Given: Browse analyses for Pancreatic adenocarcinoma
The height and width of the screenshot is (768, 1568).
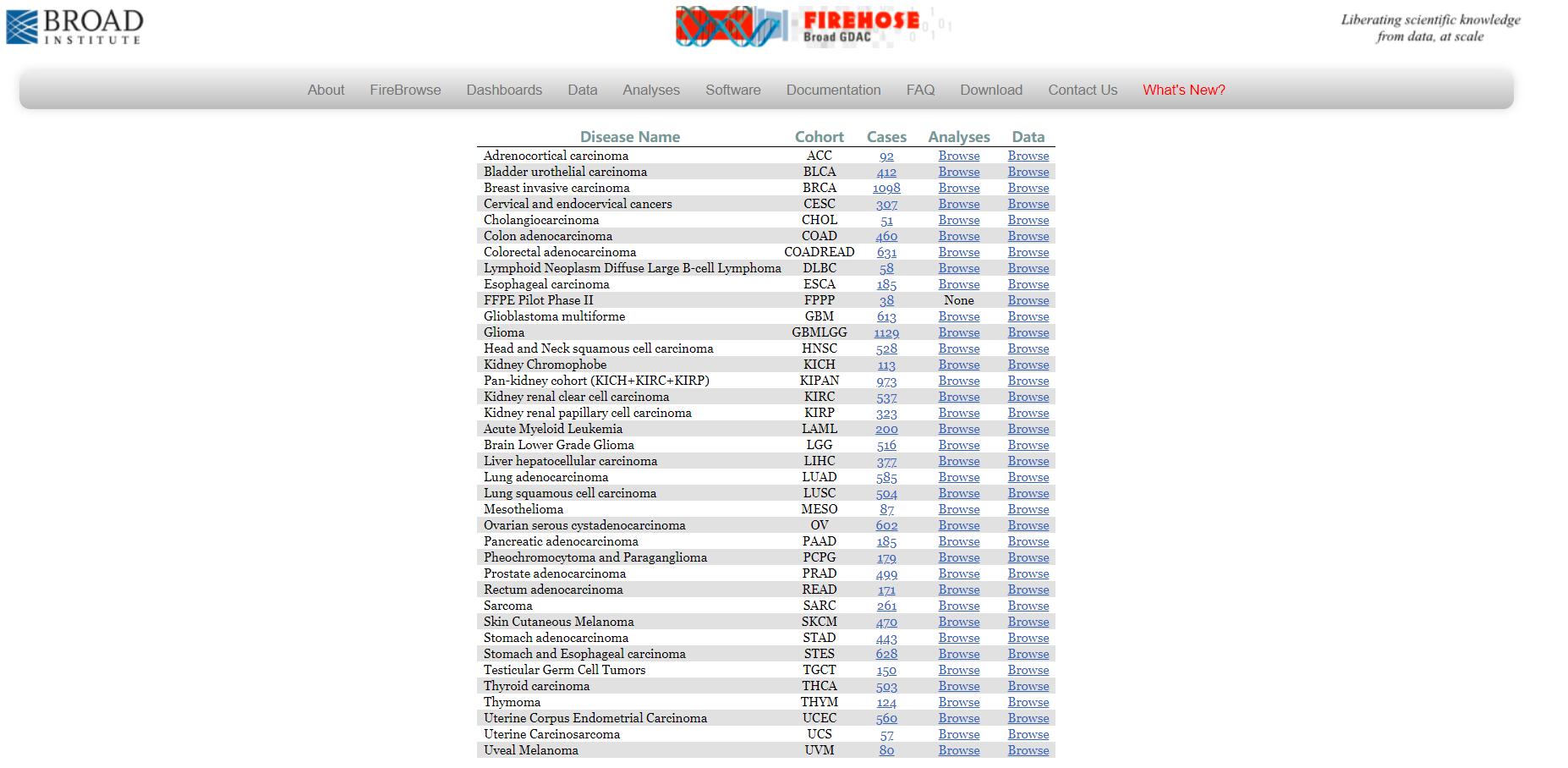Looking at the screenshot, I should (959, 541).
